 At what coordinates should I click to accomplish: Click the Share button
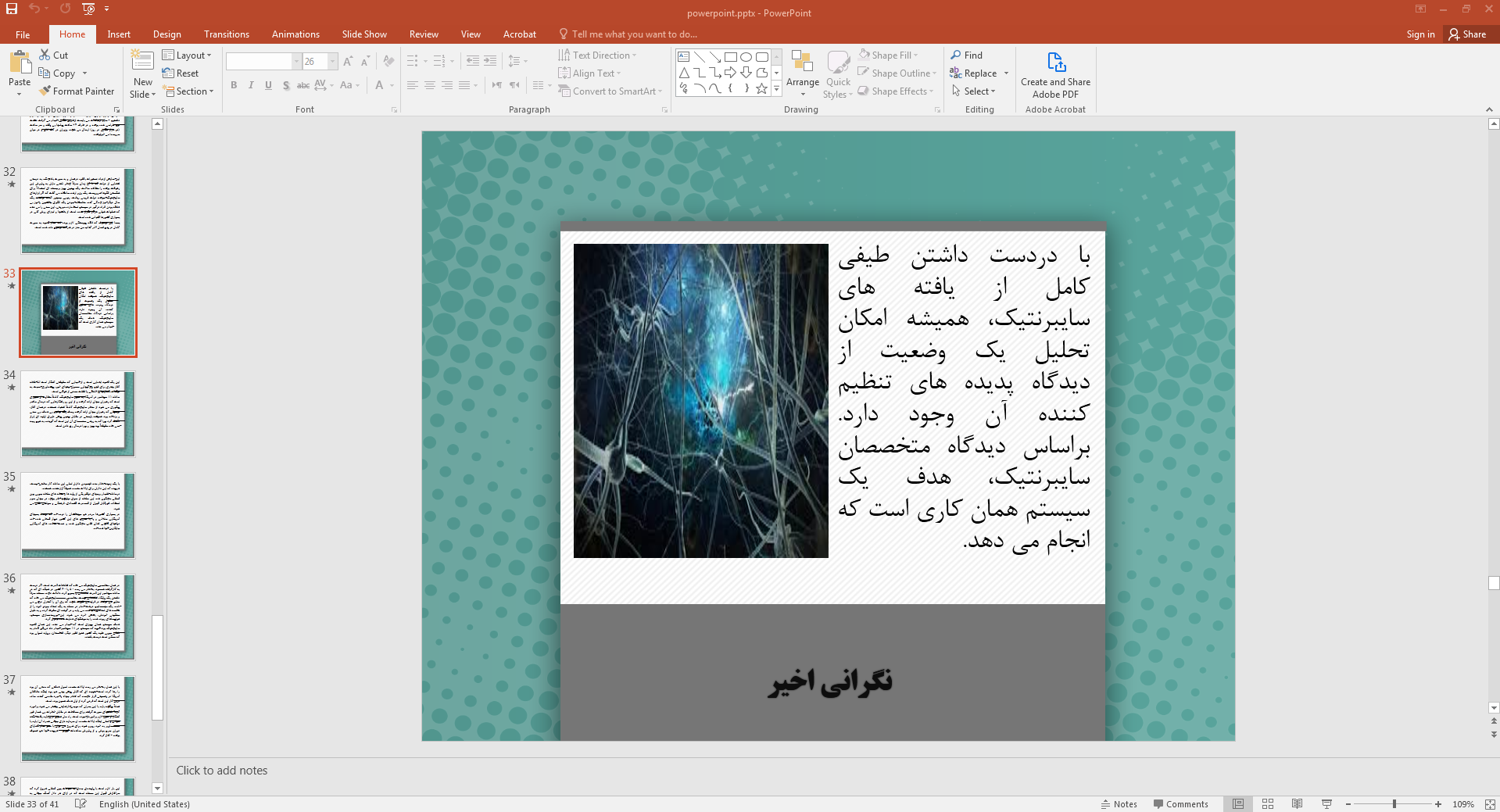pyautogui.click(x=1468, y=34)
